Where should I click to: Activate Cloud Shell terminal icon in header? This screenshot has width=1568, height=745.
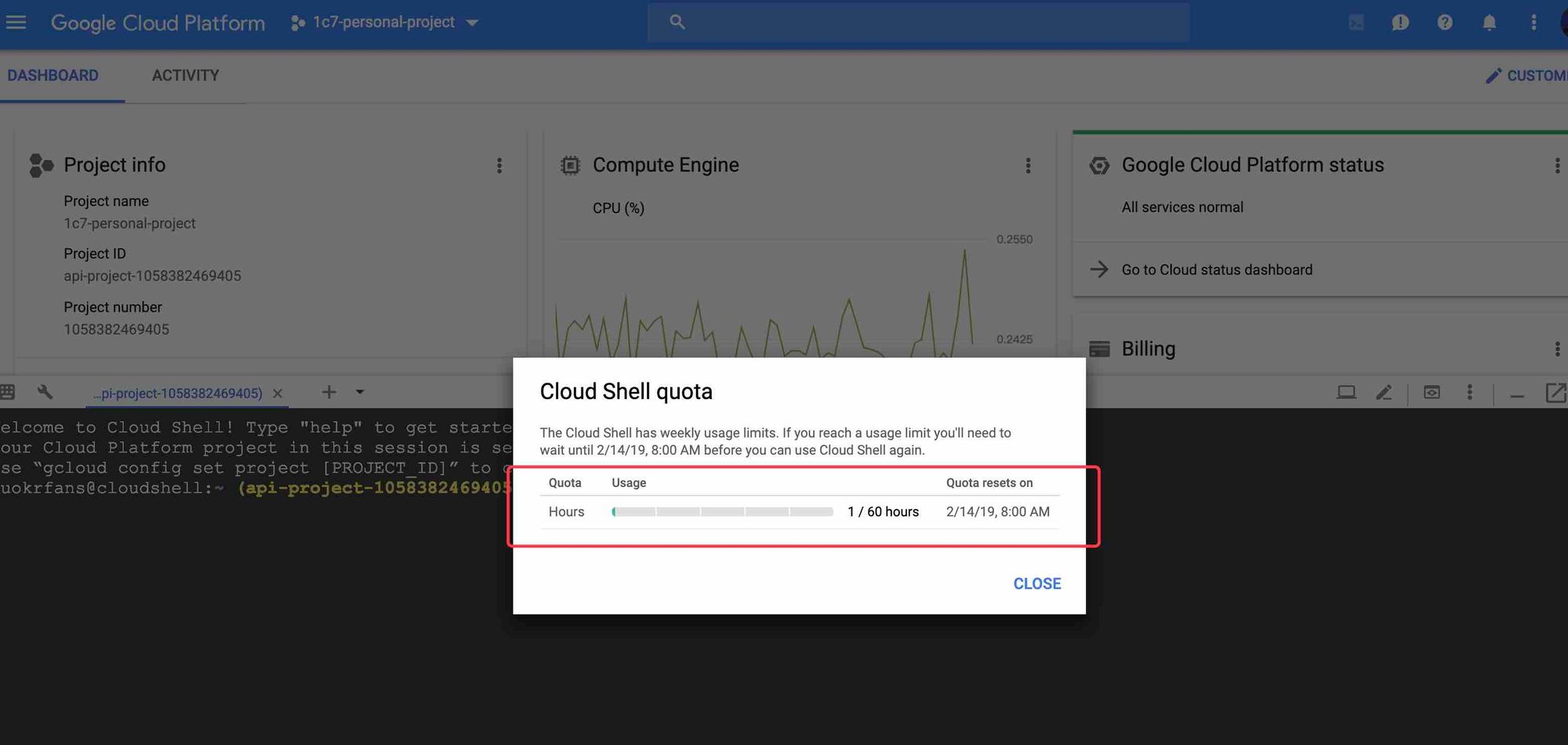(1356, 23)
